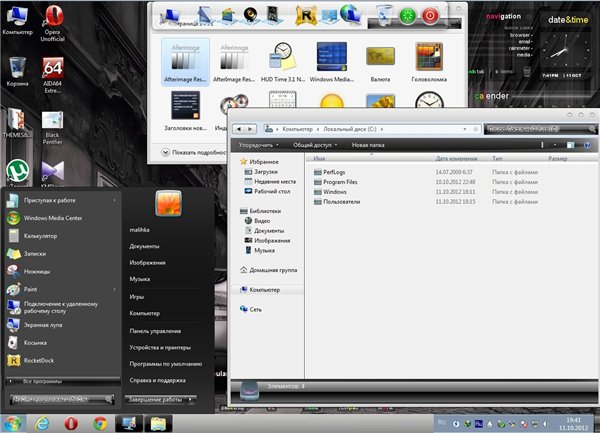Select Рабочий стол in the navigation pane
Viewport: 600px width, 433px height.
(271, 191)
